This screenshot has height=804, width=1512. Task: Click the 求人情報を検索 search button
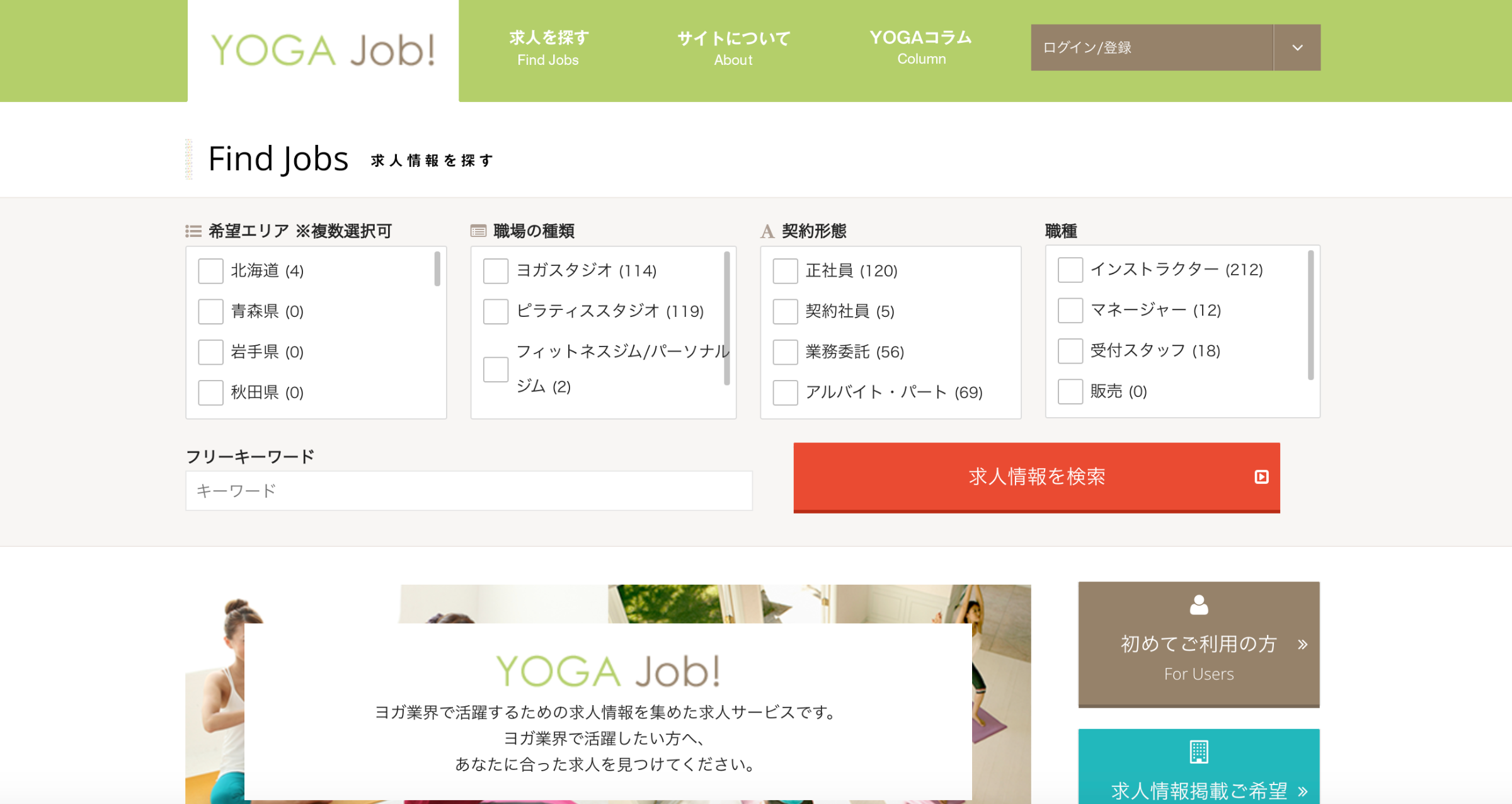(1036, 478)
